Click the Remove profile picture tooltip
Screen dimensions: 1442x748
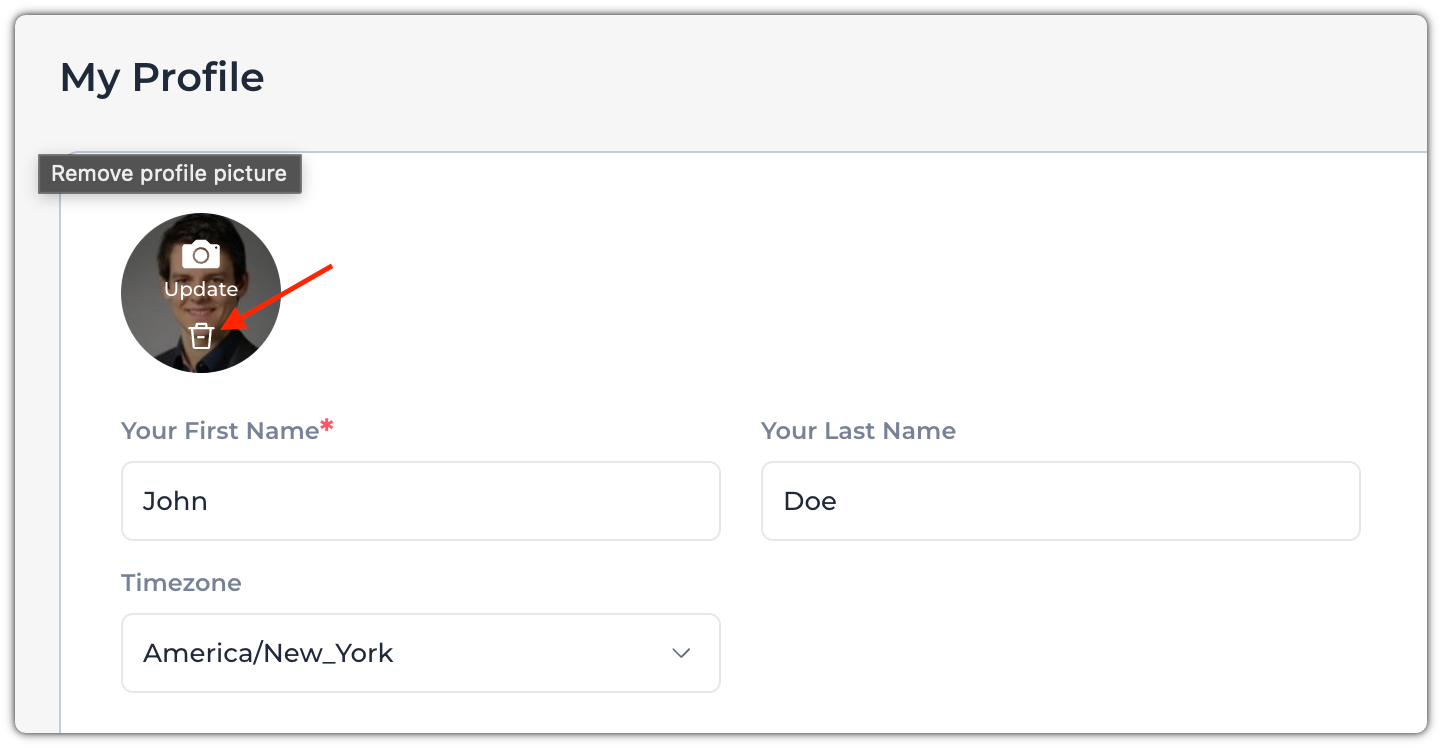[169, 174]
